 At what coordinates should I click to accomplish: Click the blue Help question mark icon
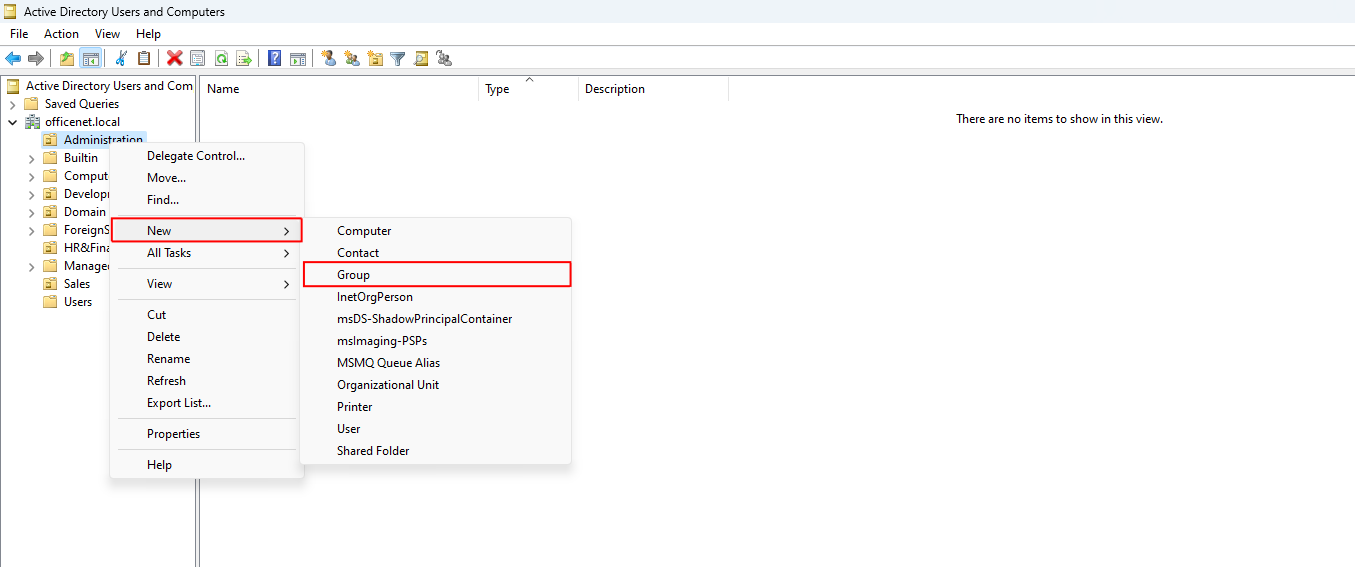[274, 58]
